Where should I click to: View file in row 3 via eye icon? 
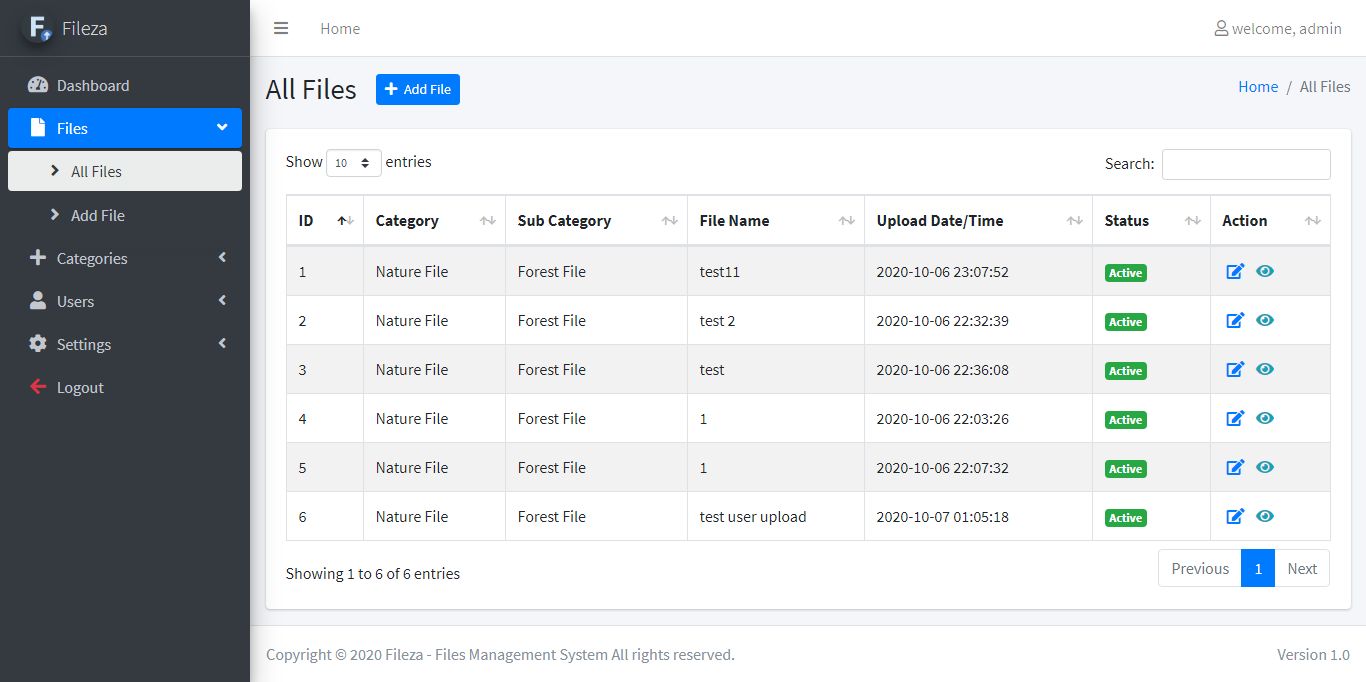(1265, 369)
